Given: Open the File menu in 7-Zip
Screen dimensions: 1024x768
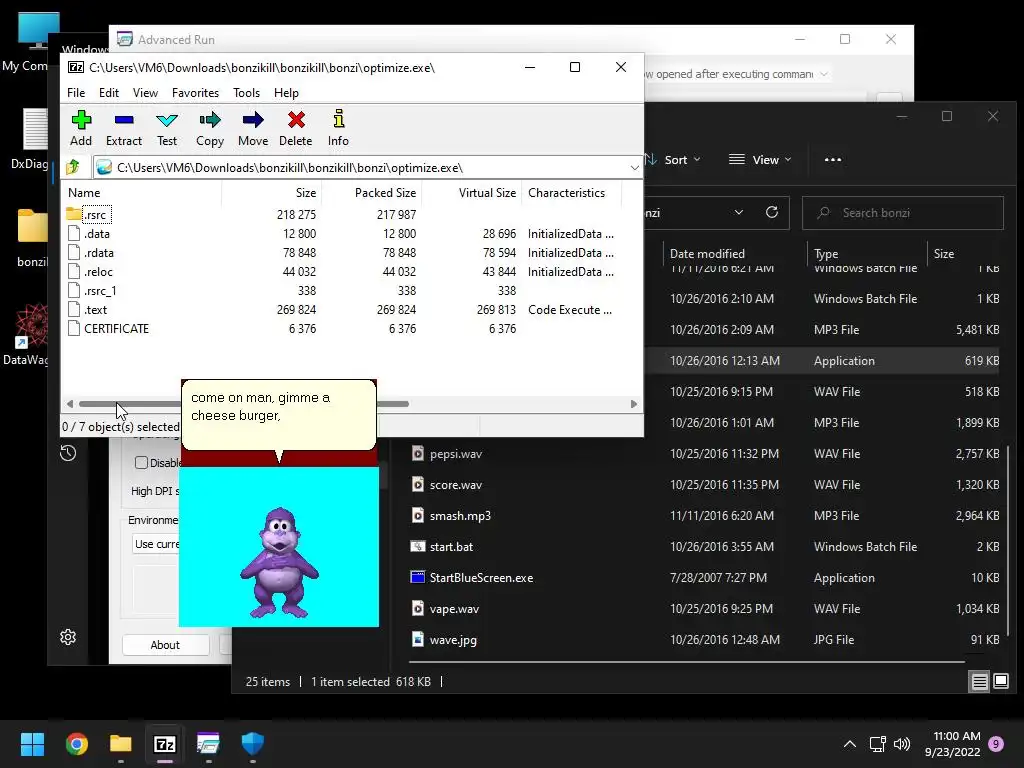Looking at the screenshot, I should pyautogui.click(x=76, y=93).
